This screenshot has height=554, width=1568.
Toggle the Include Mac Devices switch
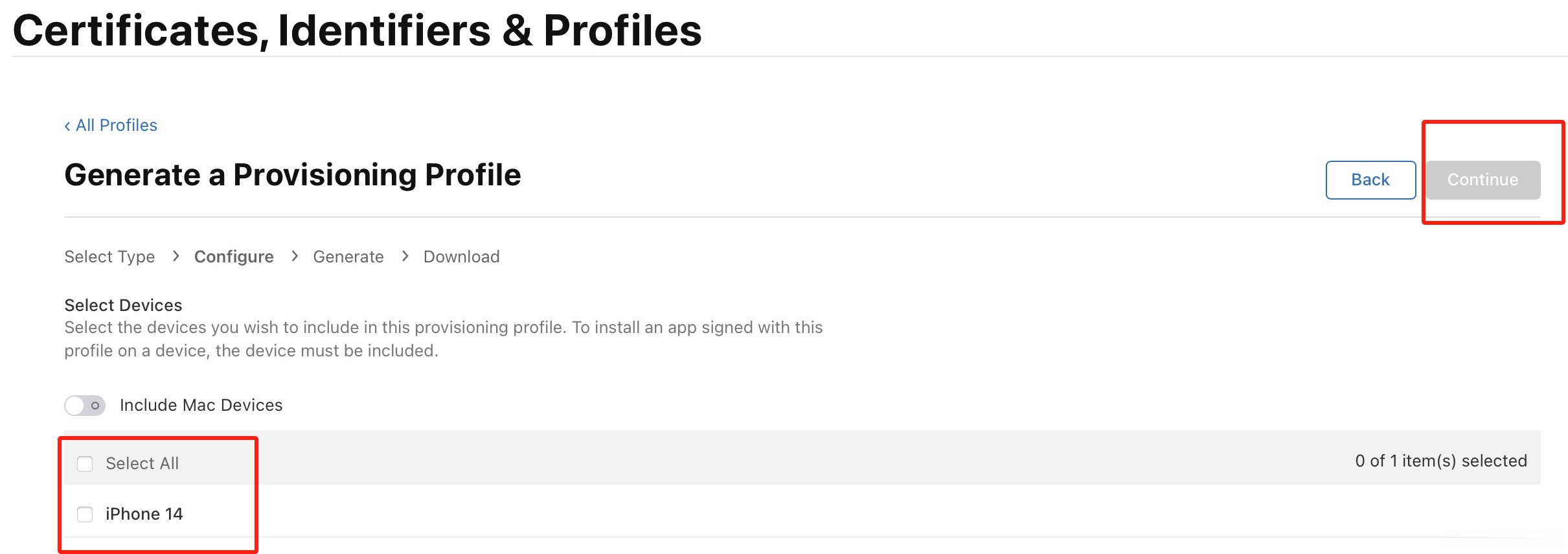point(85,406)
